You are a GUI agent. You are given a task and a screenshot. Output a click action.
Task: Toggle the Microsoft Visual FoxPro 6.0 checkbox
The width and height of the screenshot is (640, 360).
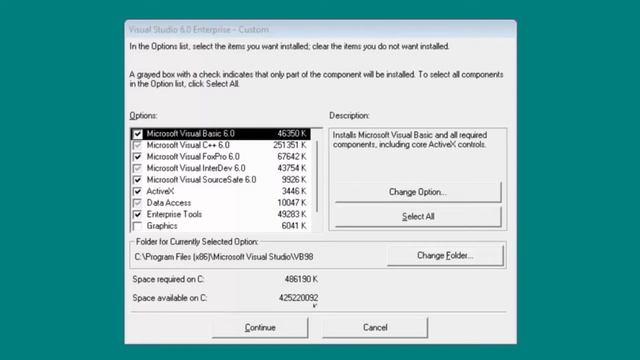tap(138, 157)
